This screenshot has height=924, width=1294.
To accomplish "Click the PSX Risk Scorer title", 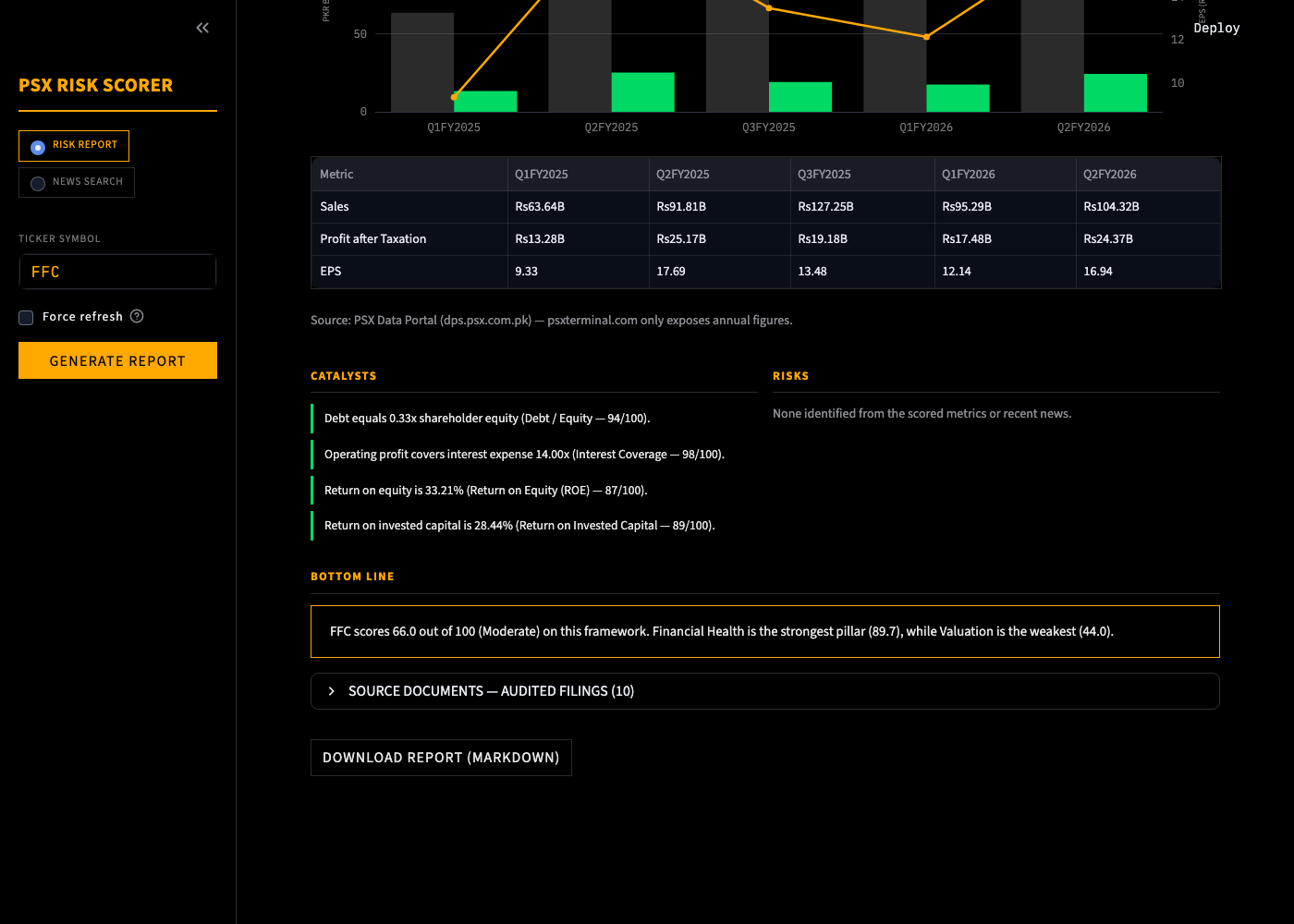I will pos(96,85).
